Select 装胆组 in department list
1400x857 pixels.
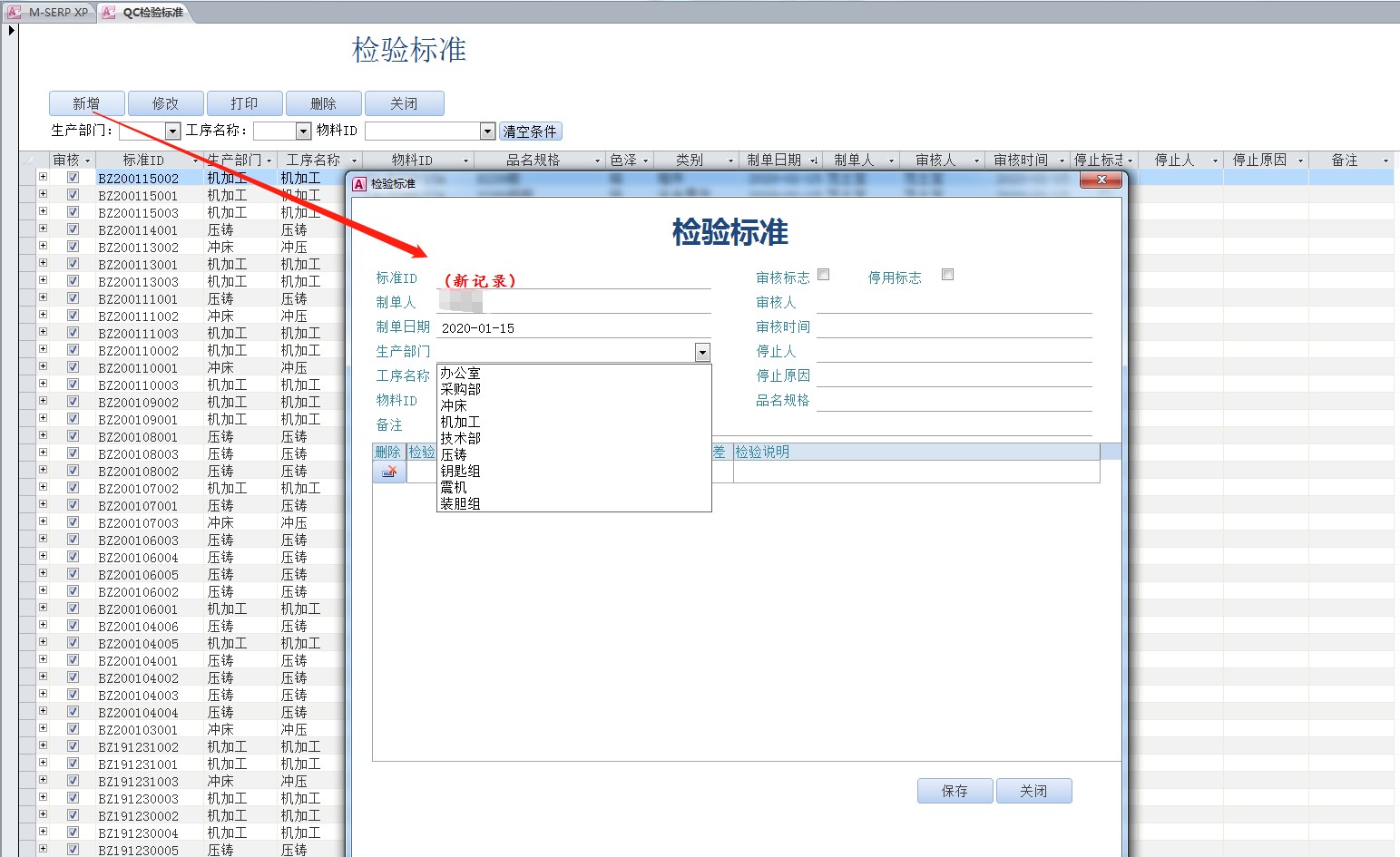pos(573,503)
